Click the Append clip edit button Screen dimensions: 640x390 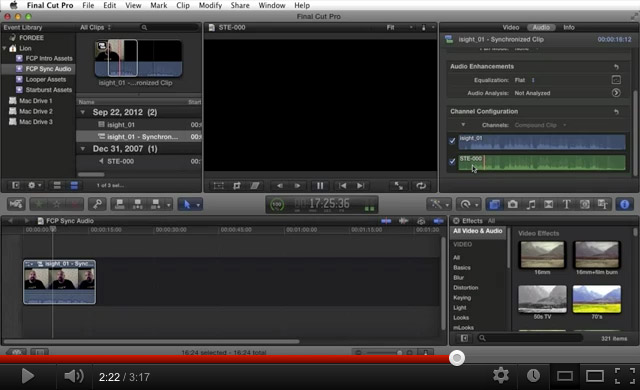coord(156,204)
